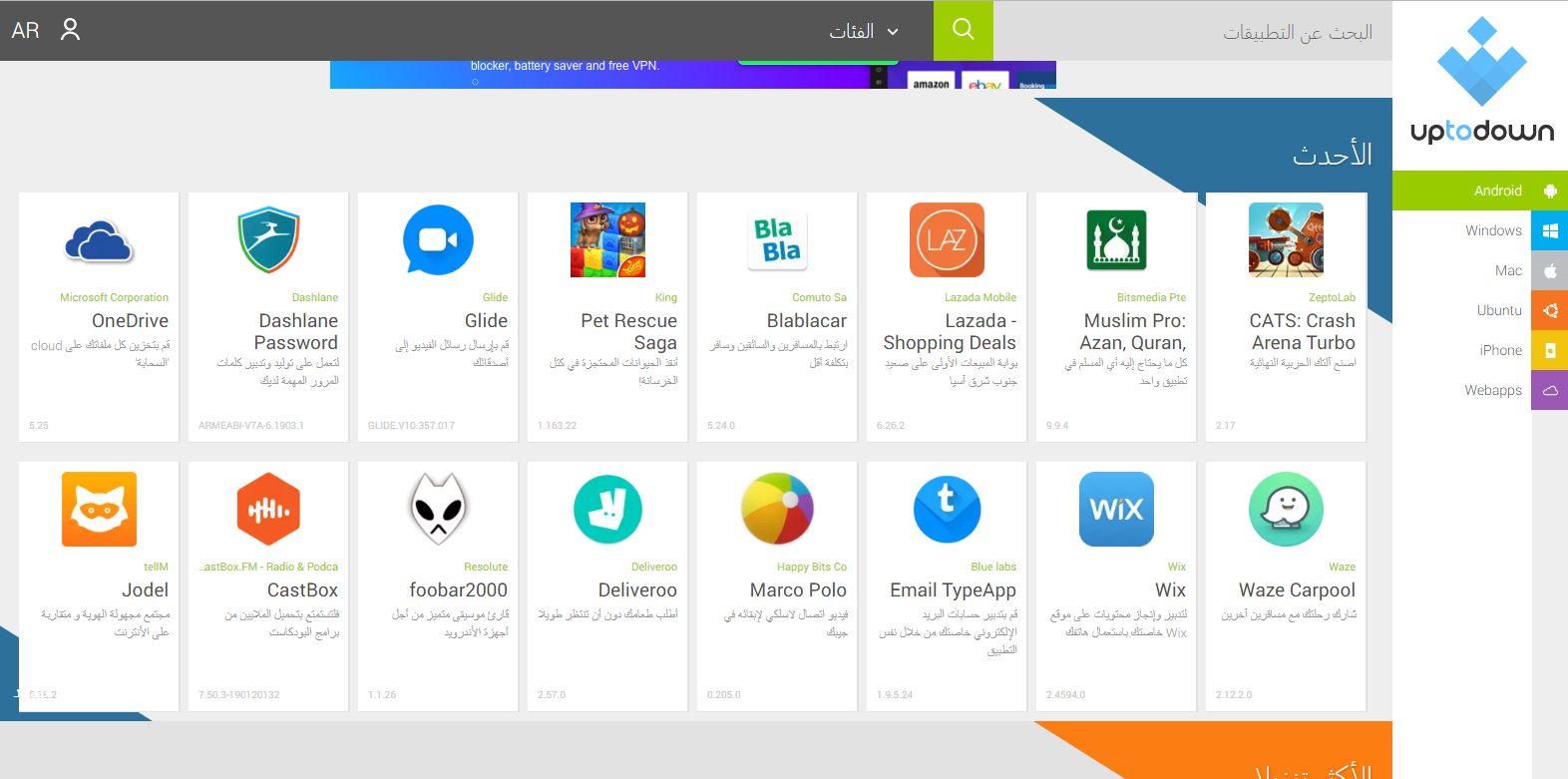Open the Muslim Pro: Azan, Quran title
The height and width of the screenshot is (779, 1568).
pos(1133,332)
